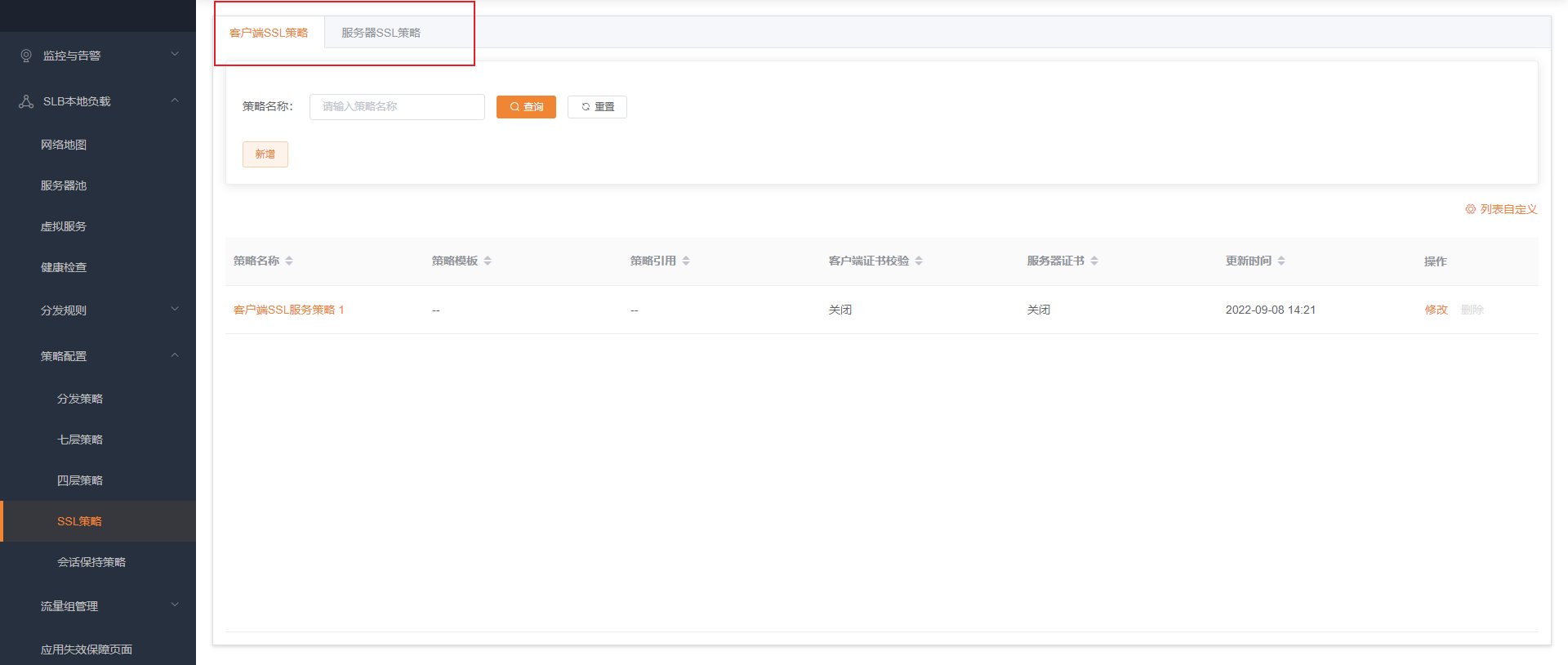Click the gear icon beside 列表自定义
Viewport: 1568px width, 665px height.
point(1470,209)
